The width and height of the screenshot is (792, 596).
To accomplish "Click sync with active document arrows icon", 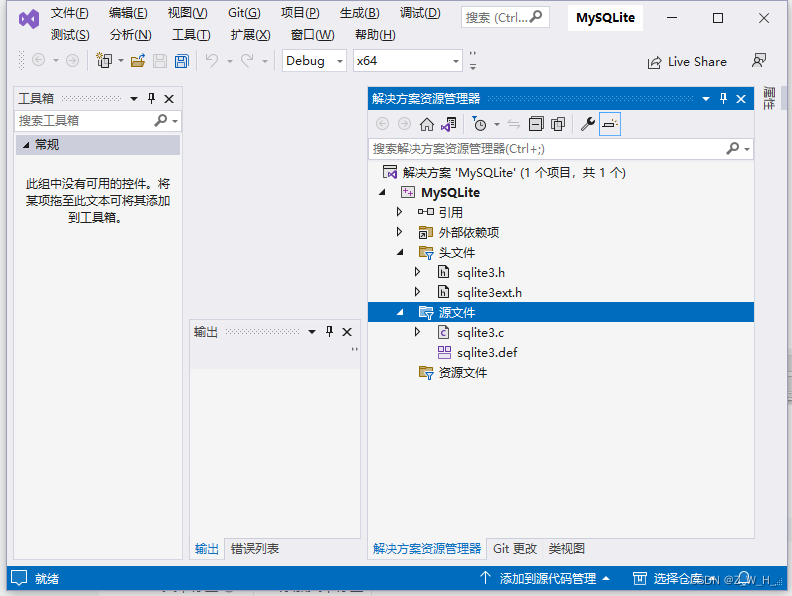I will pyautogui.click(x=514, y=124).
